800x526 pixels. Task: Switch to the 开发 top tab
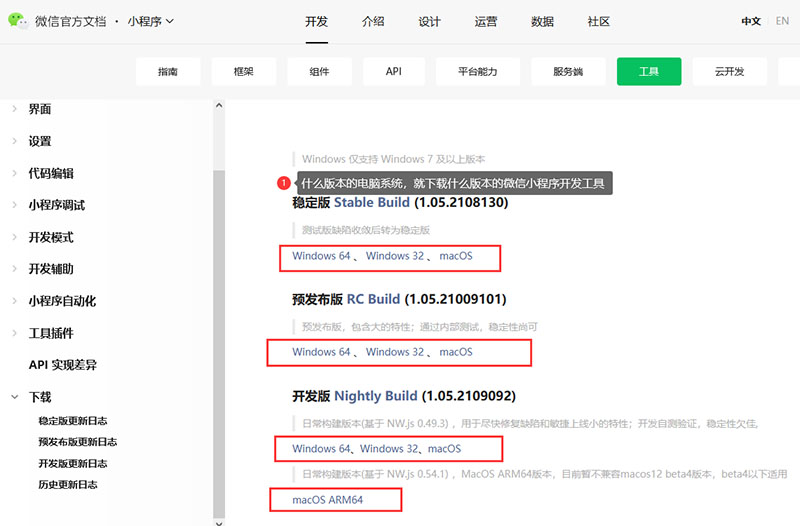click(x=316, y=21)
